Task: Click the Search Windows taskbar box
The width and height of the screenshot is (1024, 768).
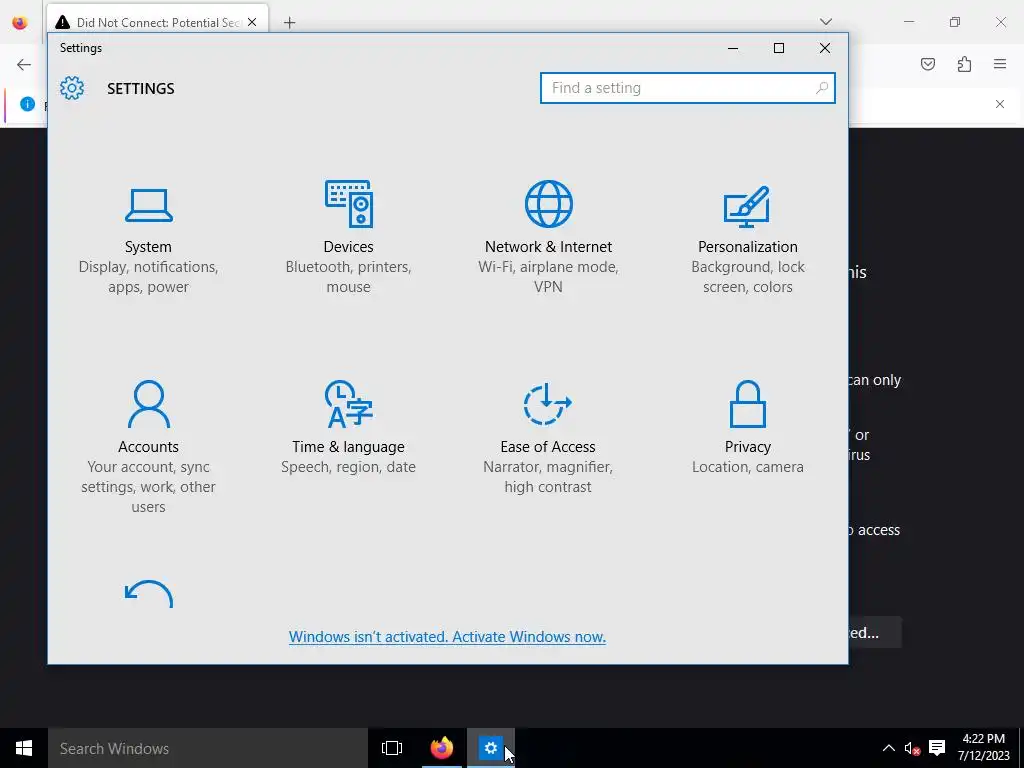Action: (208, 748)
